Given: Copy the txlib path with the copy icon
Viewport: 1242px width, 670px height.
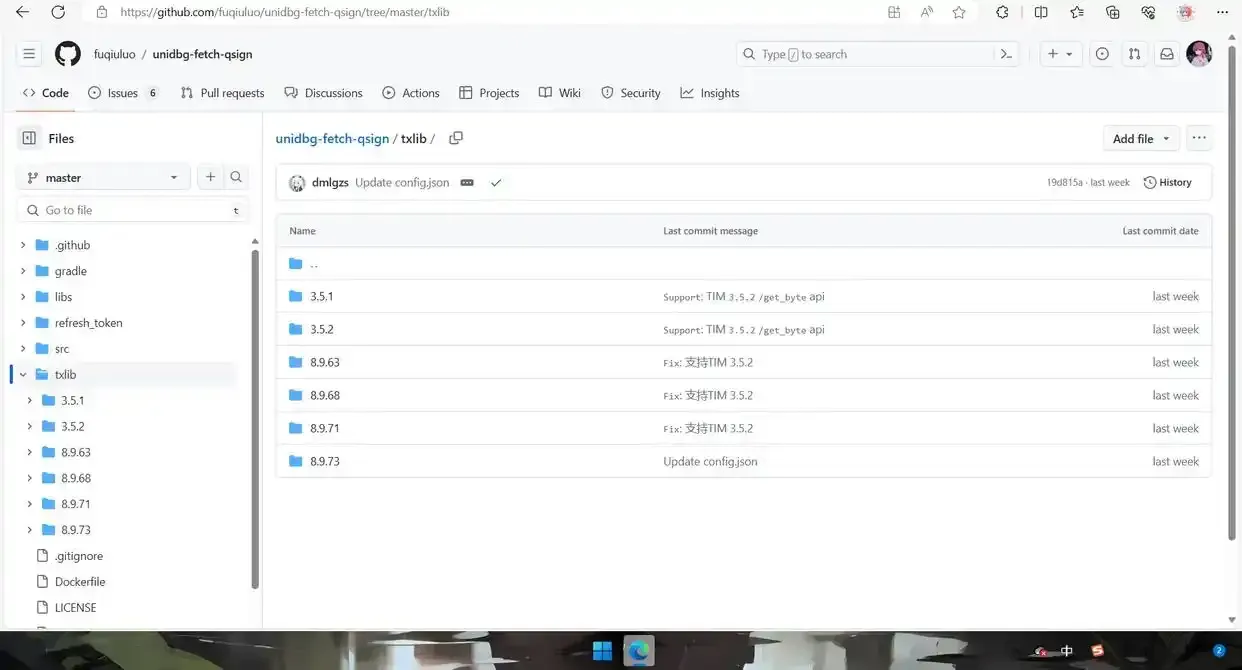Looking at the screenshot, I should (456, 138).
